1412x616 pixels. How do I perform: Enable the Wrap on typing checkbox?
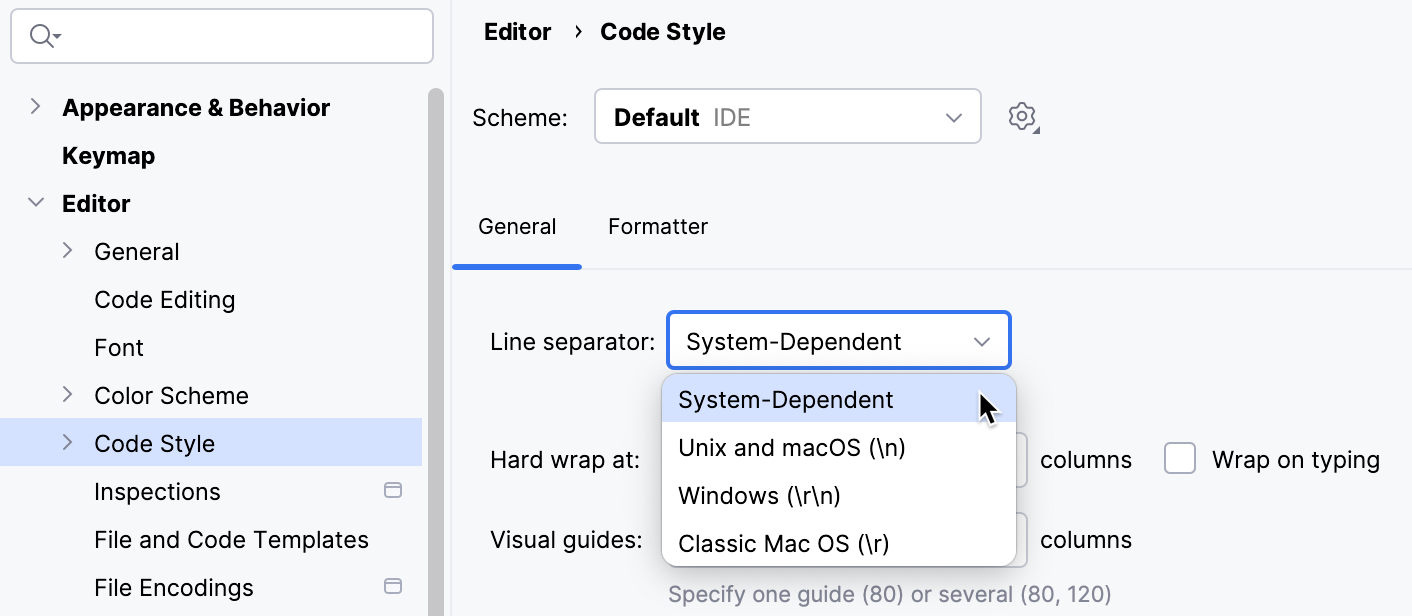1180,458
